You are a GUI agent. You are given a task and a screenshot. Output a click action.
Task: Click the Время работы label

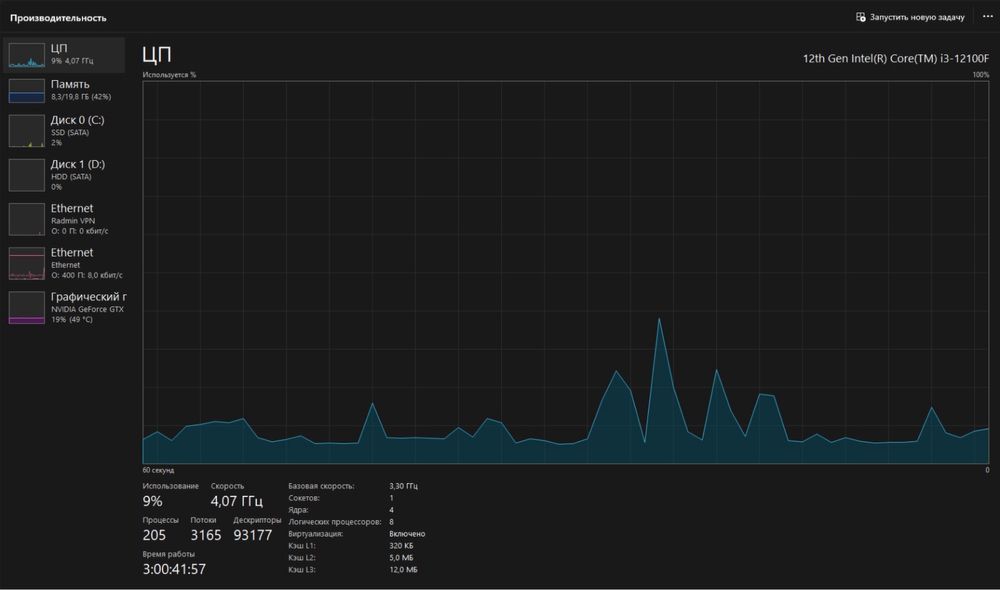click(168, 554)
